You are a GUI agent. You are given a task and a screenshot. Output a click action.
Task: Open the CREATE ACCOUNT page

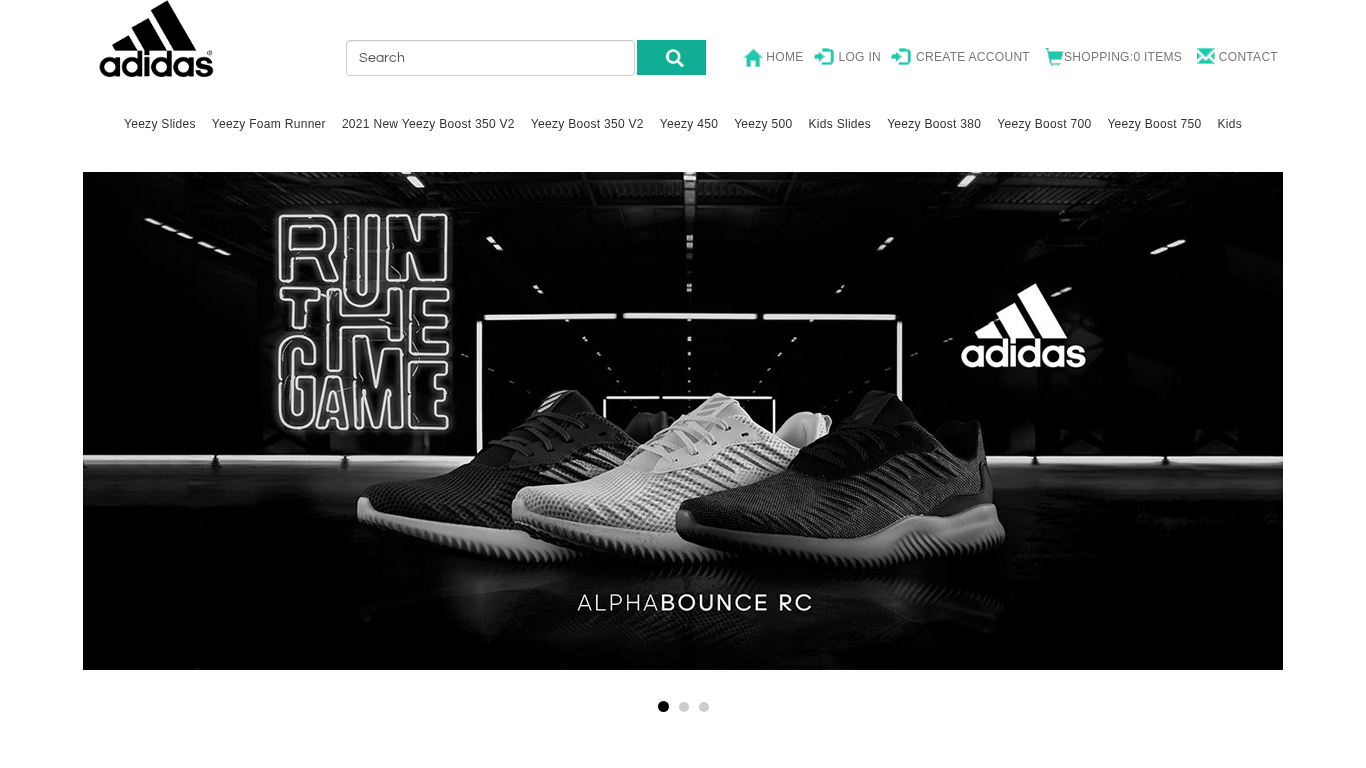click(973, 57)
